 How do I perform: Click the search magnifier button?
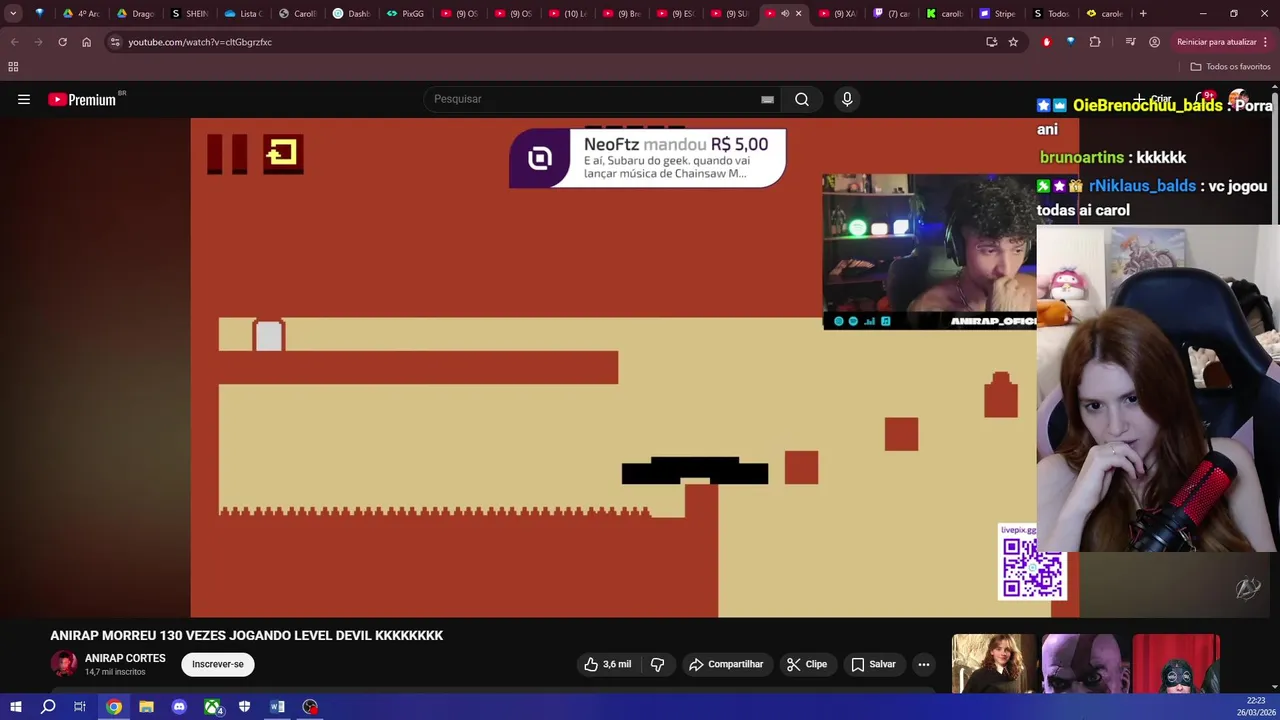click(x=802, y=99)
